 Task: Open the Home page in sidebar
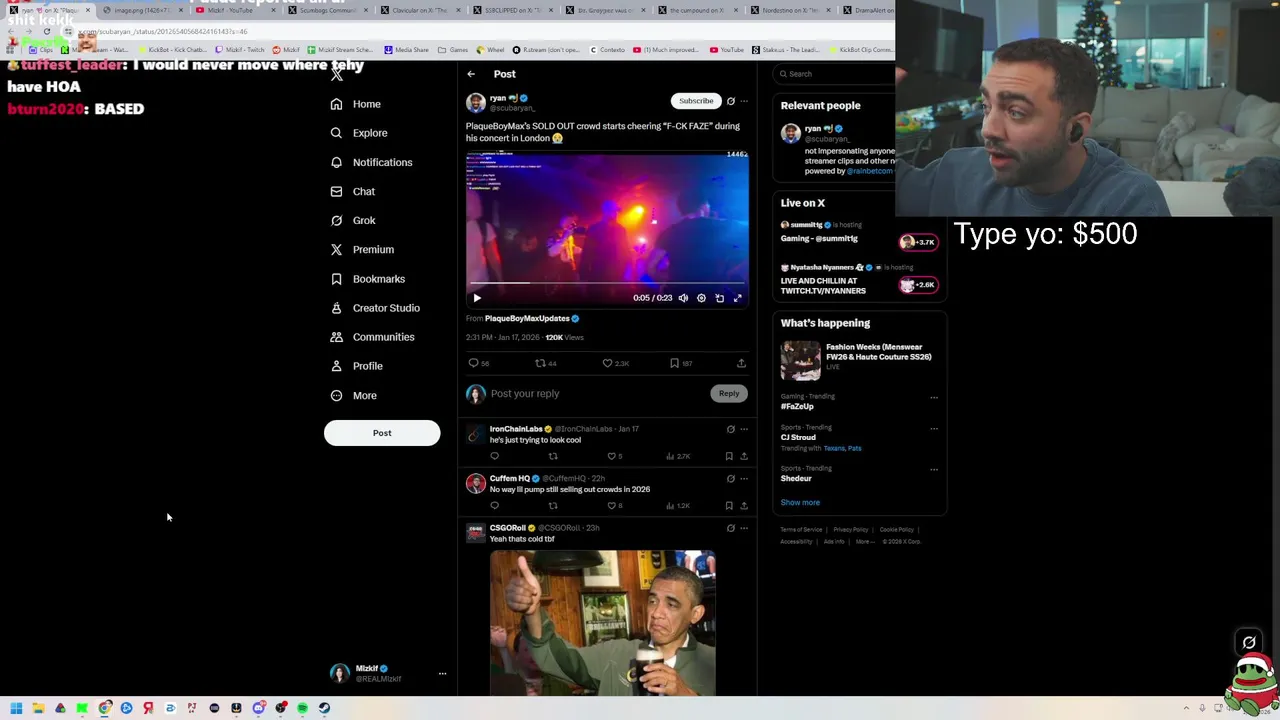tap(356, 104)
